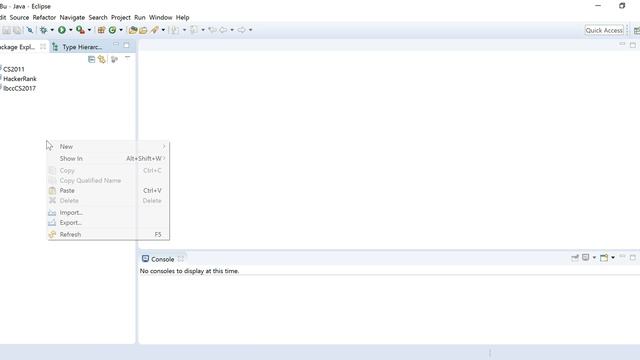Click the Skip All Breakpoints icon
This screenshot has width=640, height=360.
tap(30, 30)
